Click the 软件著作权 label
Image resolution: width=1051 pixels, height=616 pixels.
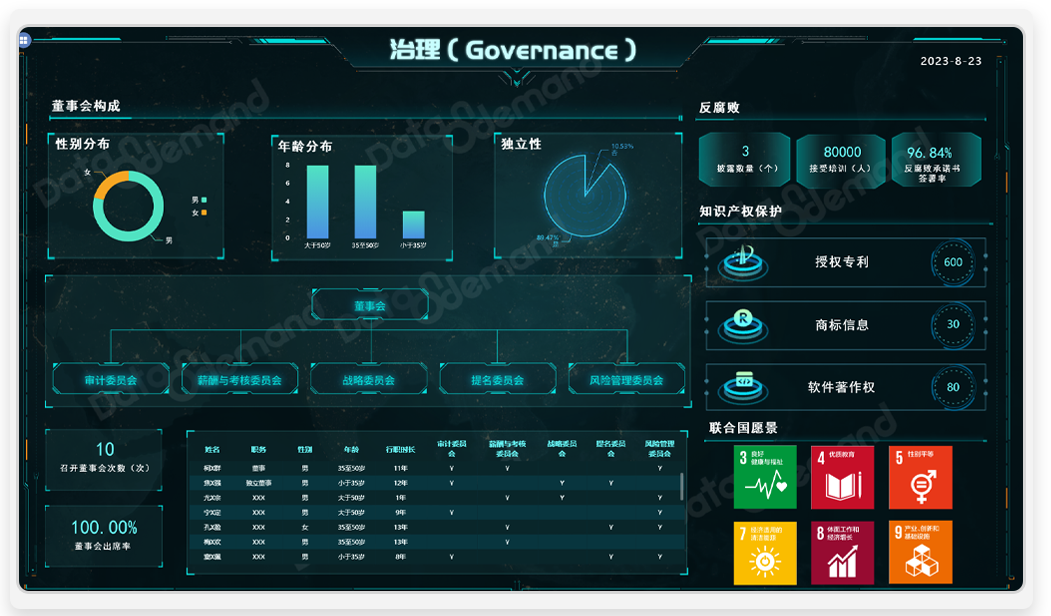pyautogui.click(x=841, y=387)
